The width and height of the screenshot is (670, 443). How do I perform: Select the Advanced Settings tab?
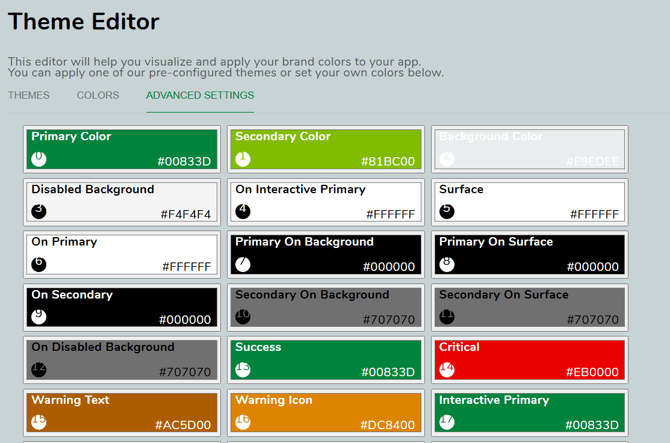click(200, 96)
